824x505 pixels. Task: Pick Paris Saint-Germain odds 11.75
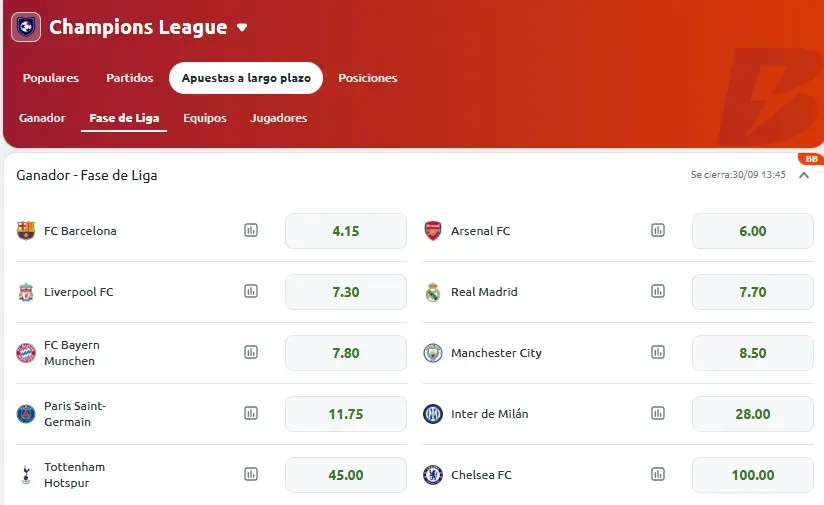[346, 414]
